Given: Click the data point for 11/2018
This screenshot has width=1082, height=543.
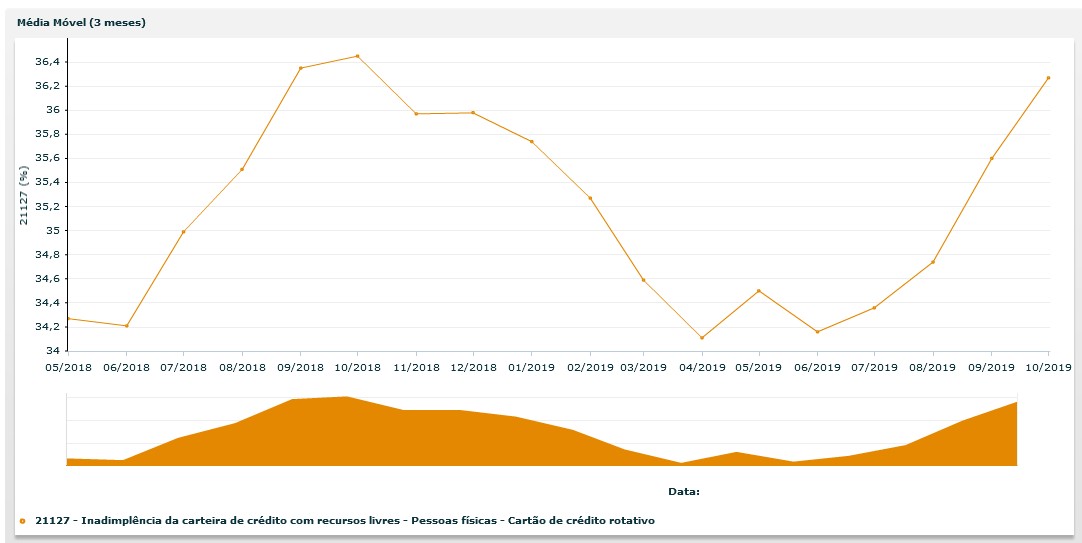Looking at the screenshot, I should tap(416, 114).
